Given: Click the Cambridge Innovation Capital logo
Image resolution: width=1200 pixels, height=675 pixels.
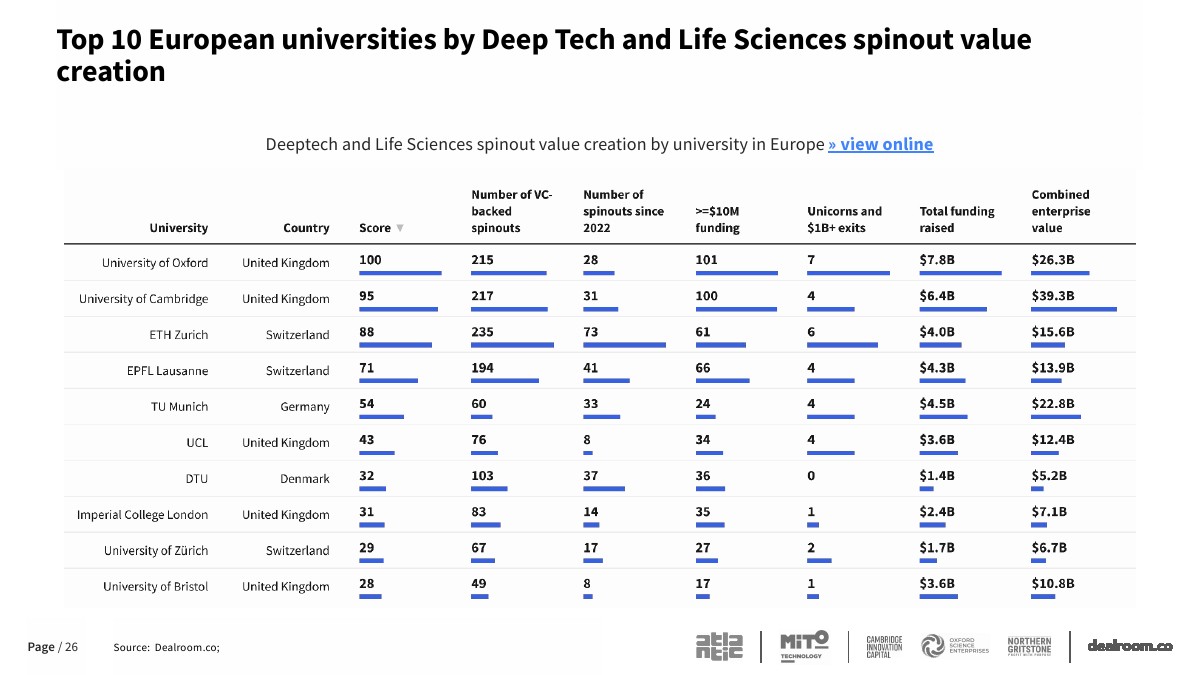Looking at the screenshot, I should (884, 646).
